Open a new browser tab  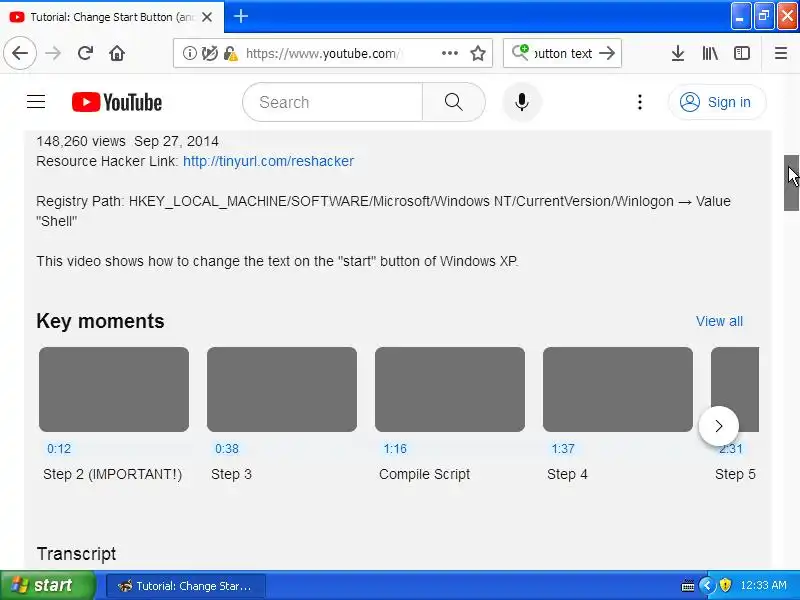point(241,16)
